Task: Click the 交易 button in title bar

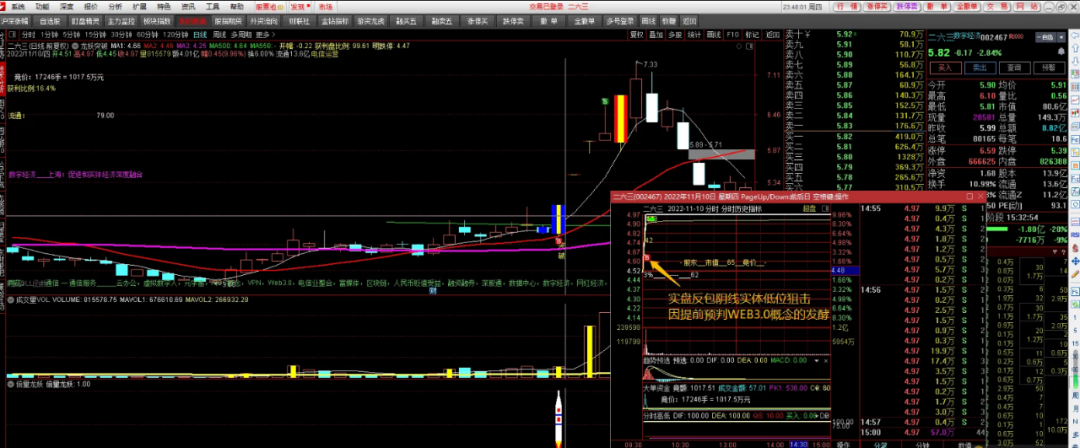Action: point(997,6)
